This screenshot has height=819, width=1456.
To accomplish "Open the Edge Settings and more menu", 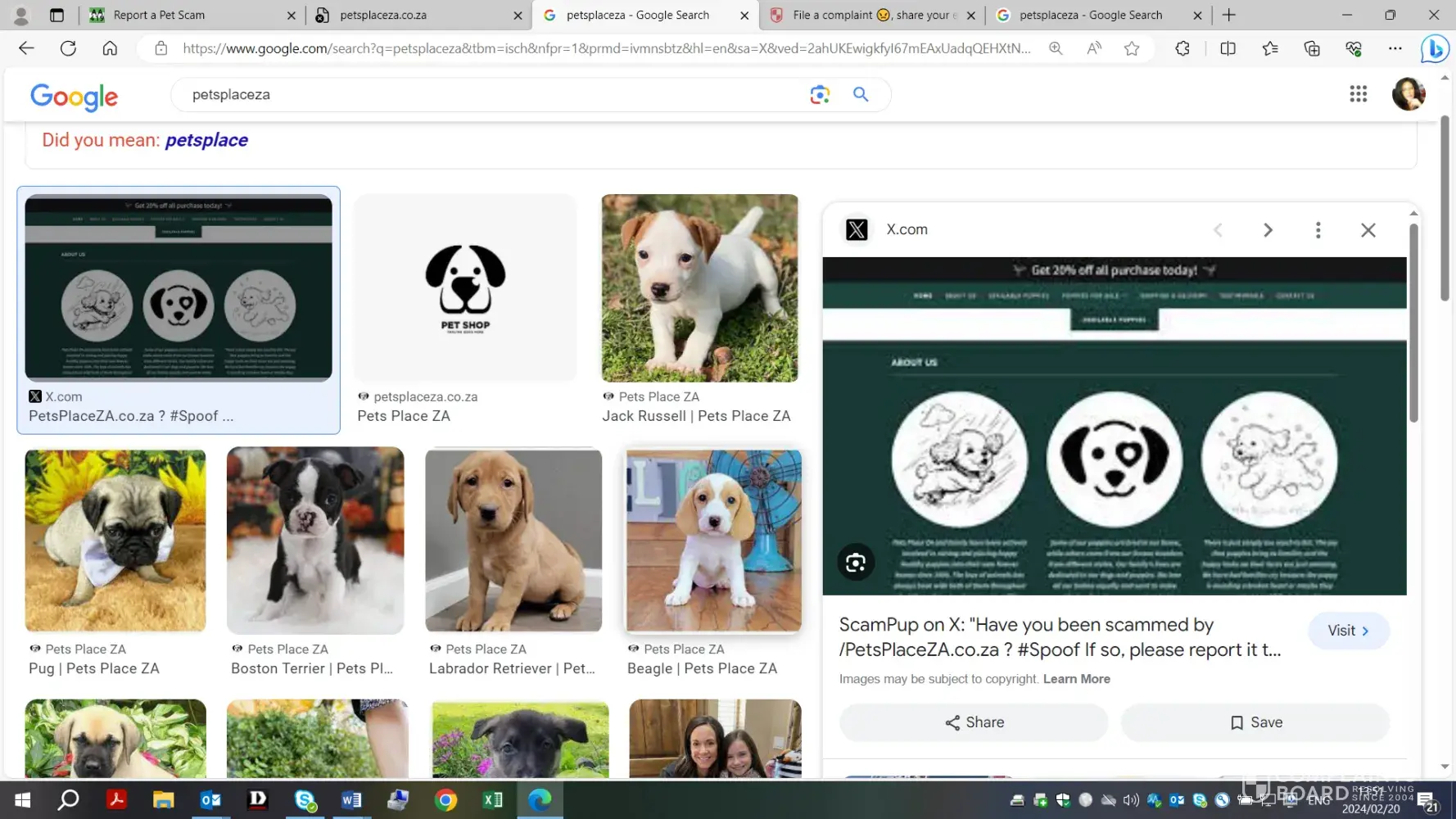I will coord(1395,49).
